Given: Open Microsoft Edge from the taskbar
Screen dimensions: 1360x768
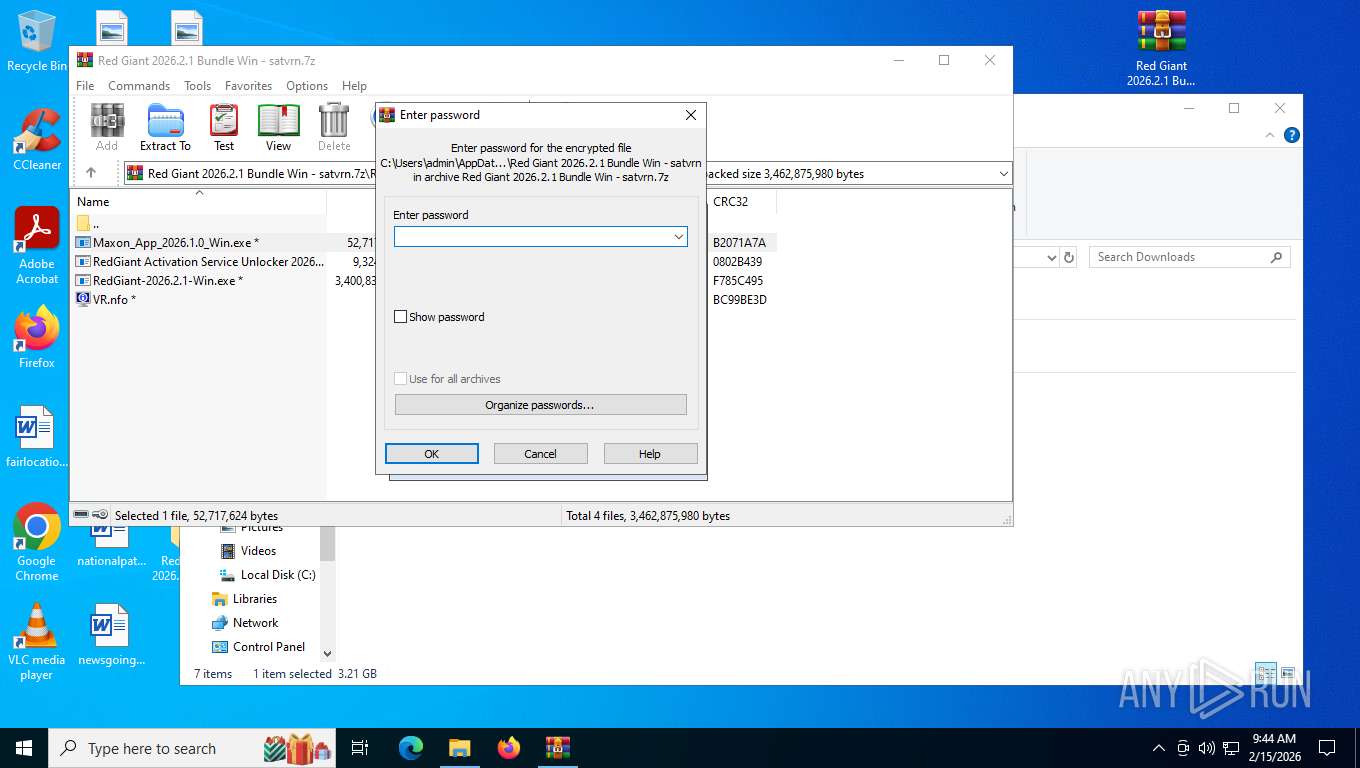Looking at the screenshot, I should coord(410,748).
